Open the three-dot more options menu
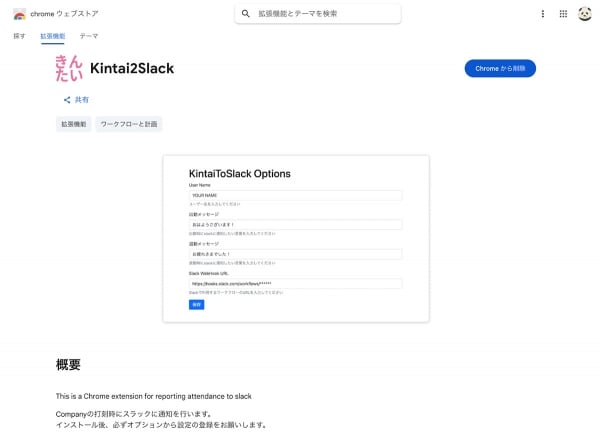This screenshot has height=444, width=600. 543,14
